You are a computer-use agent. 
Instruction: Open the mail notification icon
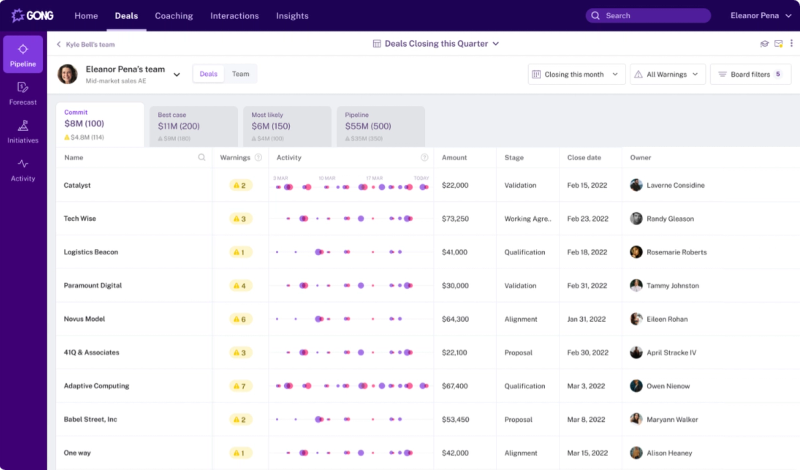(x=777, y=44)
